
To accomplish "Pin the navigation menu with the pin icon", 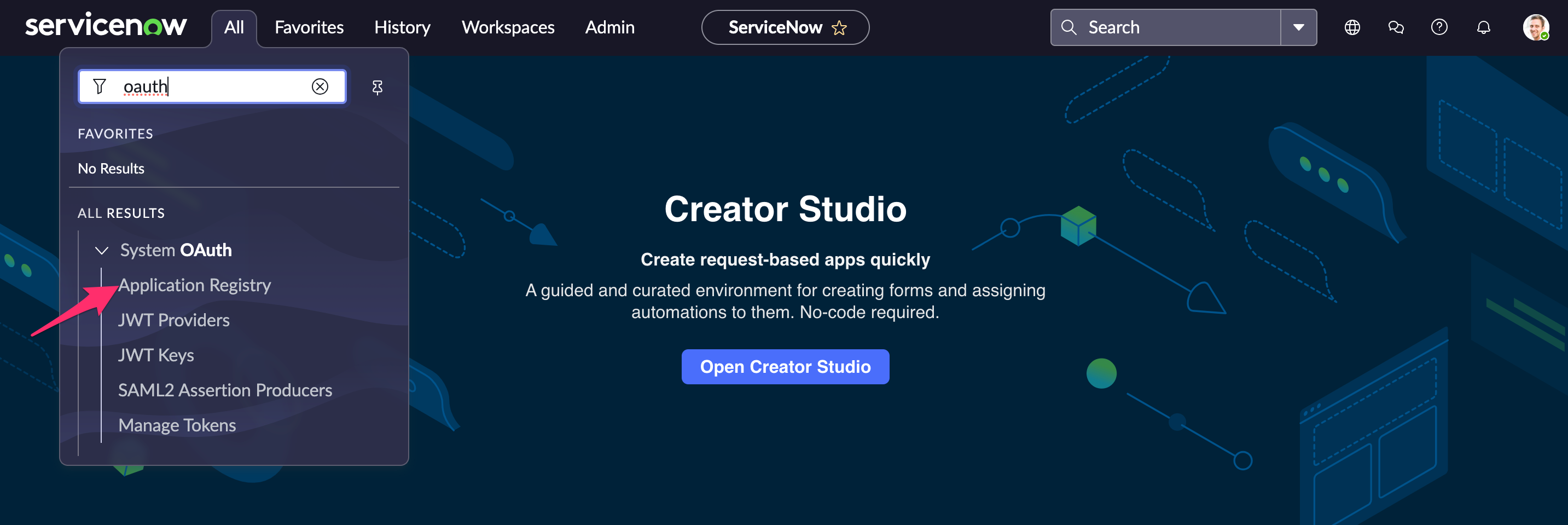I will pos(378,87).
